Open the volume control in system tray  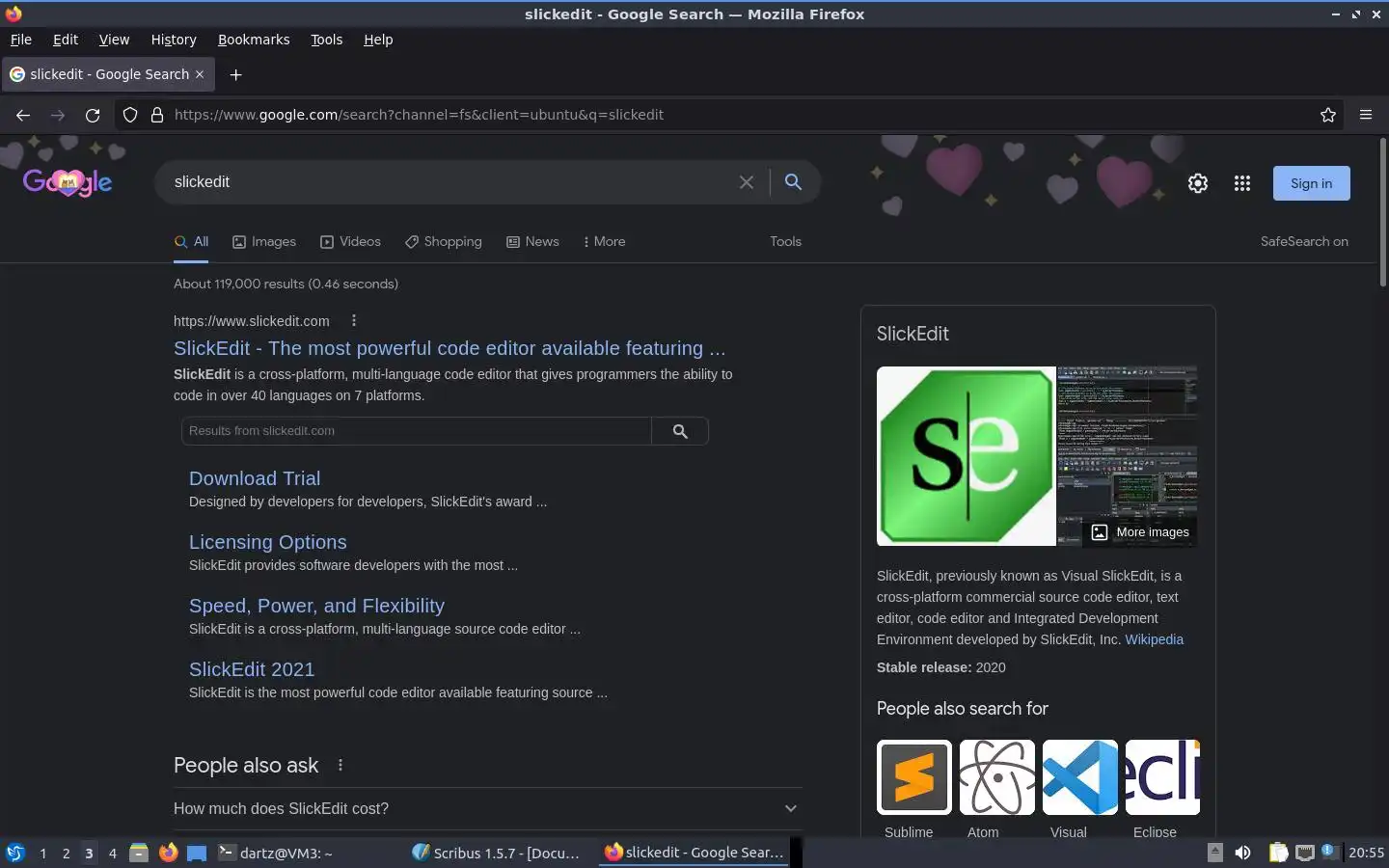tap(1243, 853)
